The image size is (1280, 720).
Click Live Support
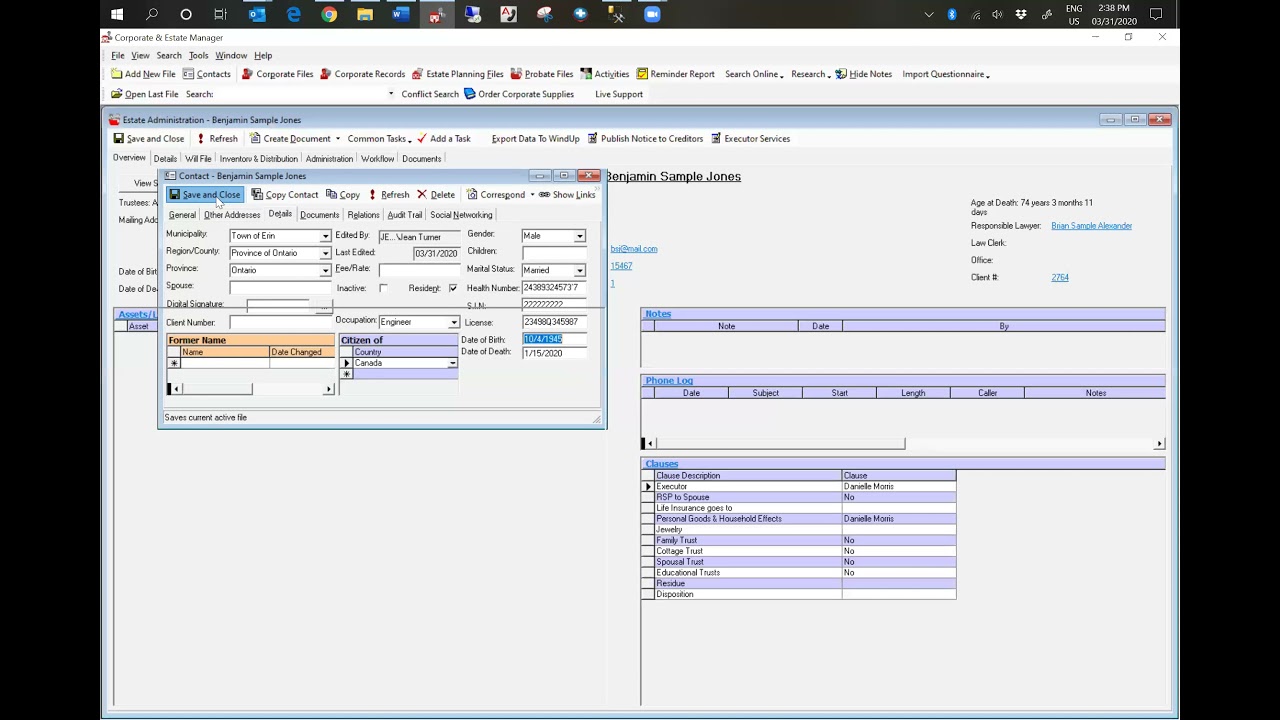coord(619,94)
